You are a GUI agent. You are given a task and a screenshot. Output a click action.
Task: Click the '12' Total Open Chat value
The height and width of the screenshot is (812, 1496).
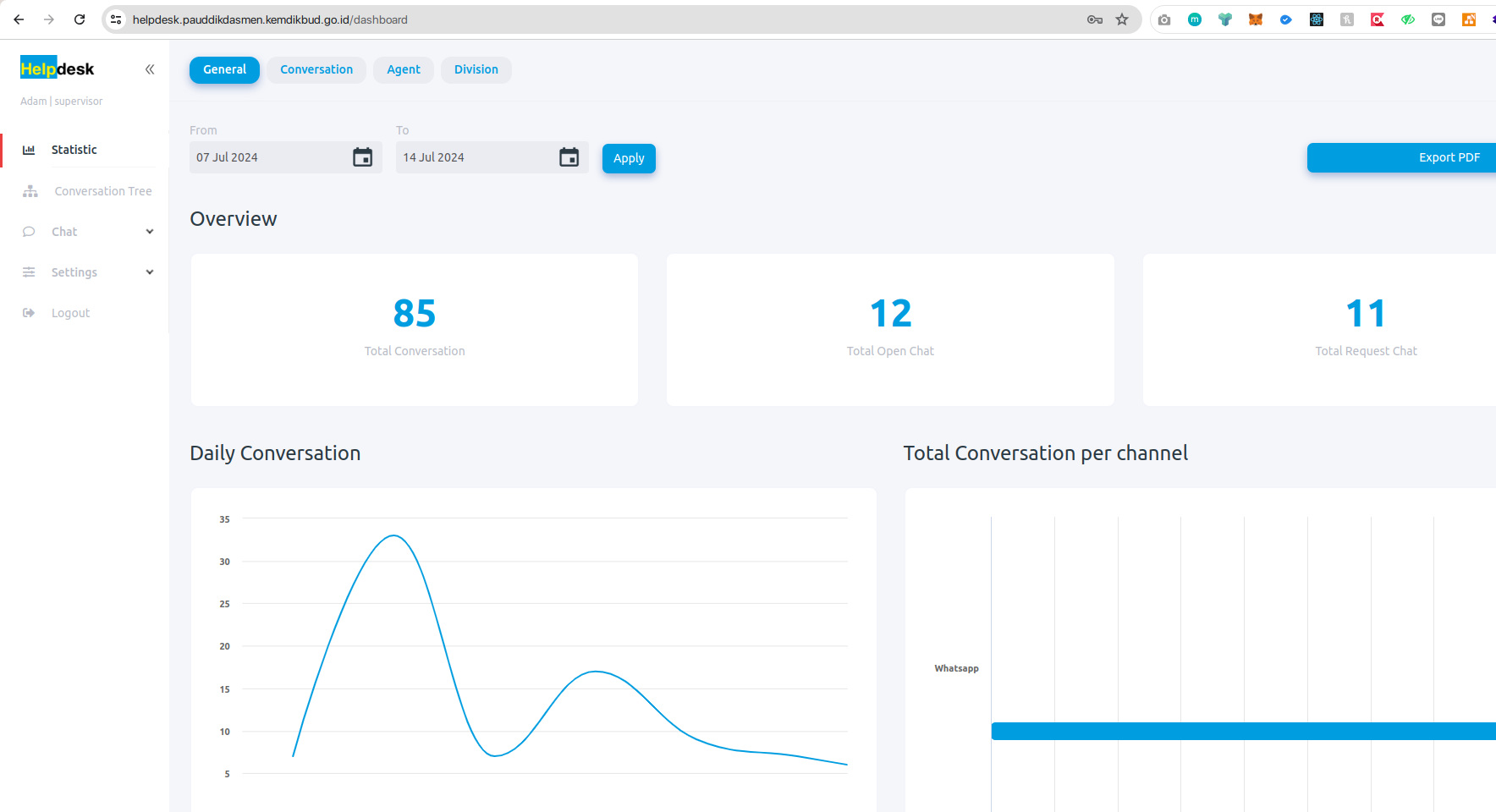point(891,314)
